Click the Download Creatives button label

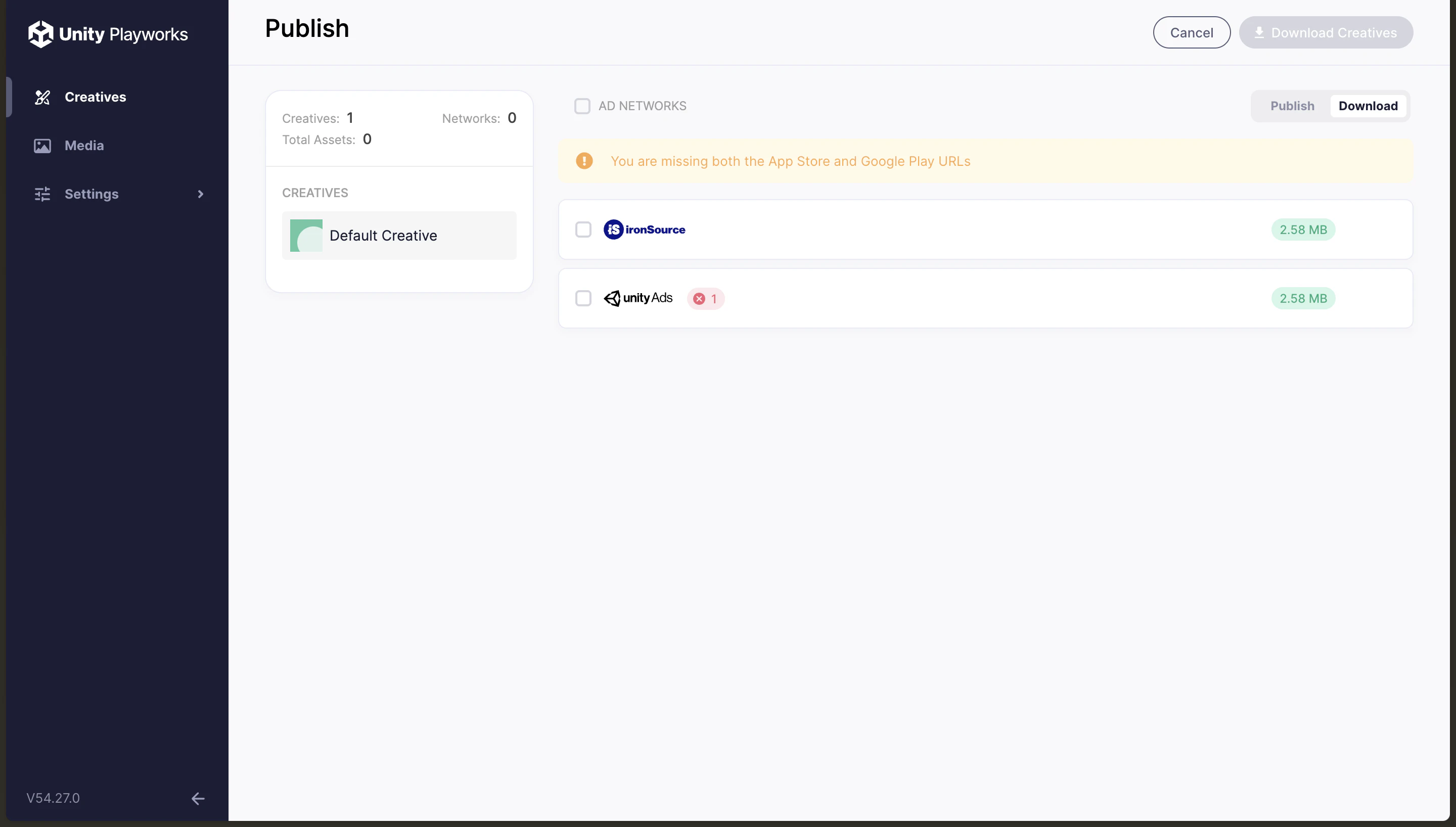(x=1333, y=33)
